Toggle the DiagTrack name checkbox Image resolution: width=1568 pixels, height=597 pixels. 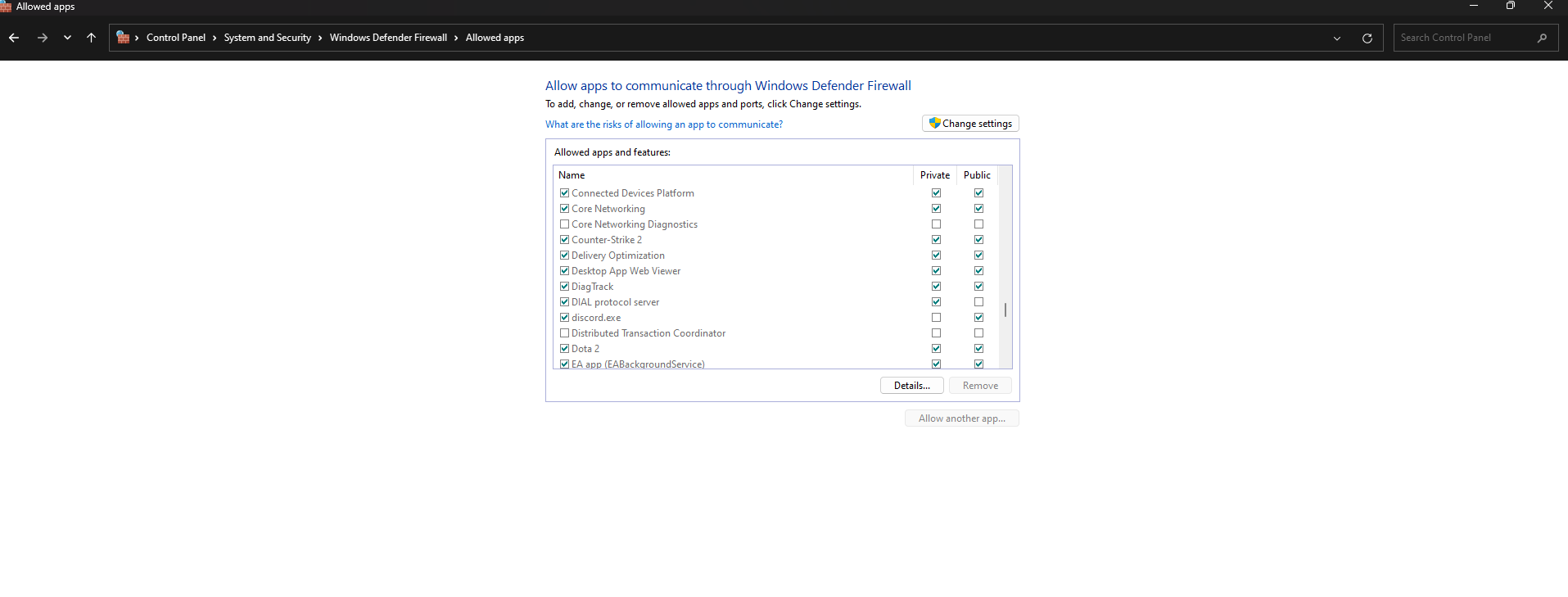click(564, 287)
